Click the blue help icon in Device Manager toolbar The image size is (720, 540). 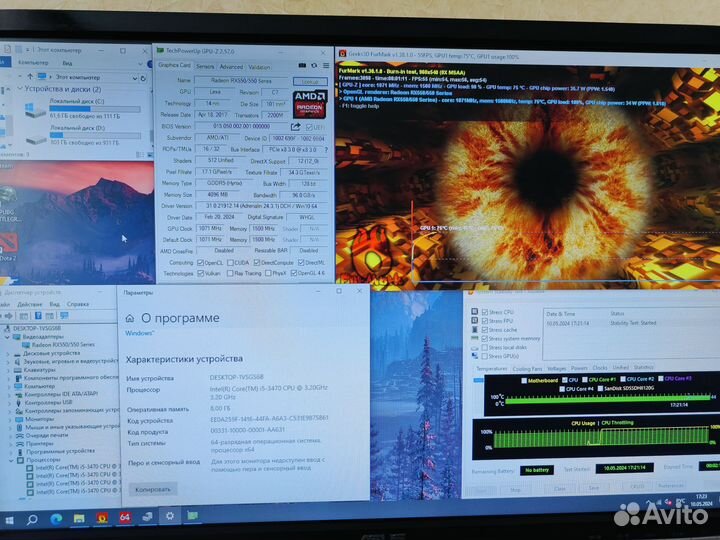coord(38,316)
